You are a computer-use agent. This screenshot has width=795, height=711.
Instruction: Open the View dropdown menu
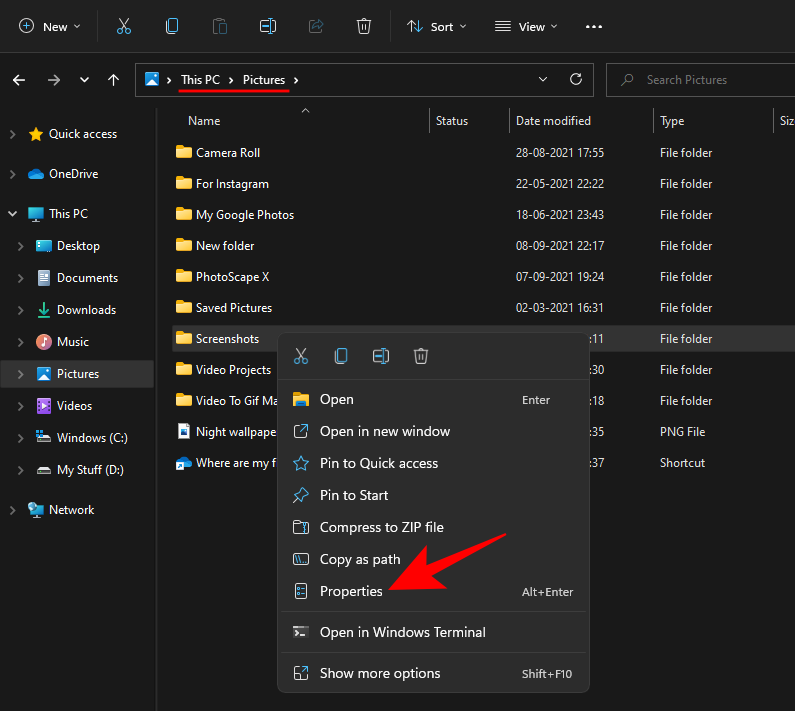[x=526, y=27]
